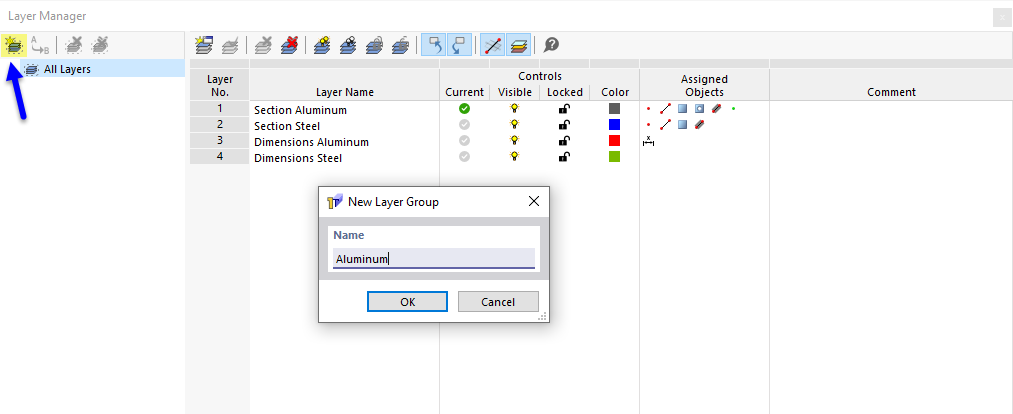The width and height of the screenshot is (1013, 414).
Task: Select the Dimensions Aluminum layer name
Action: pyautogui.click(x=311, y=142)
